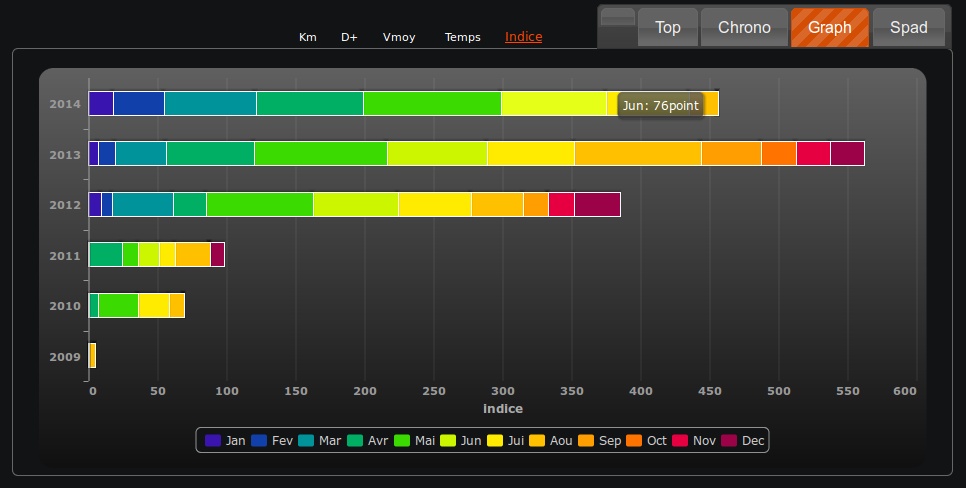
Task: Toggle the Jan series in legend
Action: click(225, 441)
